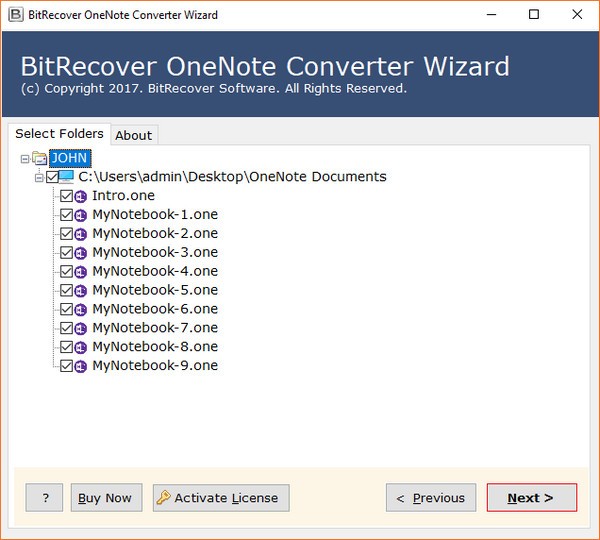Select the JOHN tree item
600x540 pixels.
70,158
